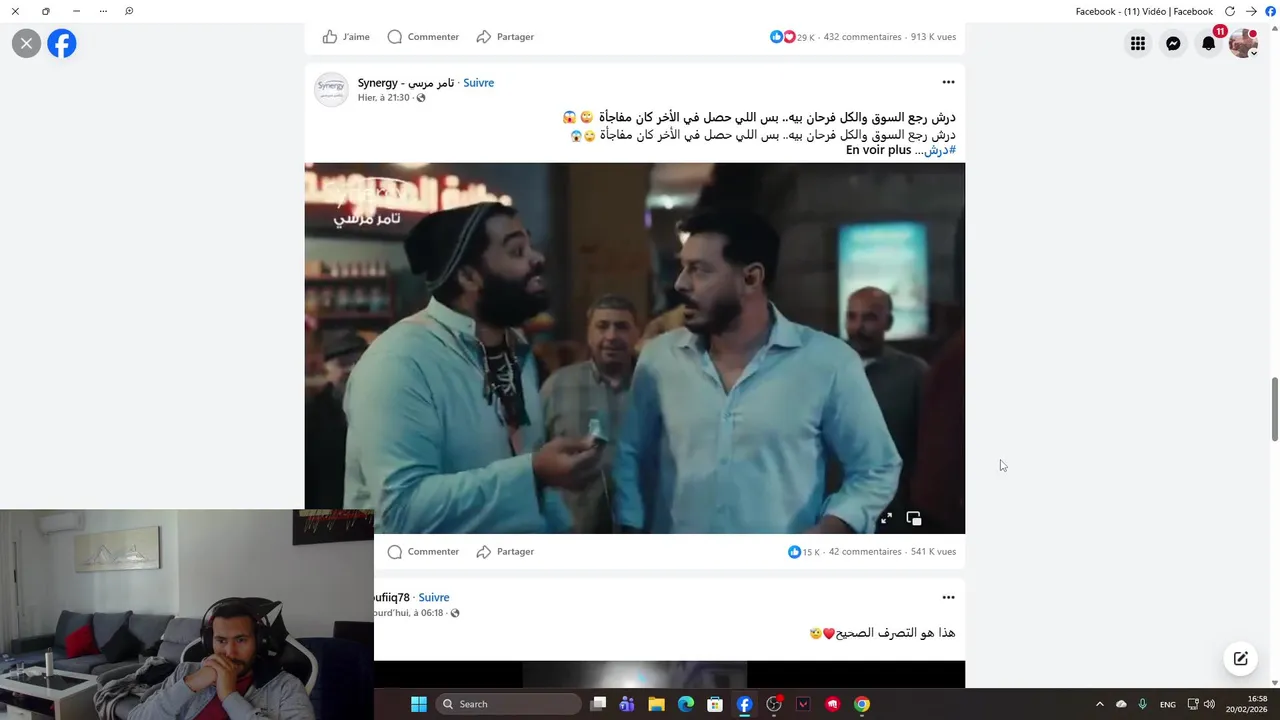Click the Facebook logo home icon

pos(62,43)
